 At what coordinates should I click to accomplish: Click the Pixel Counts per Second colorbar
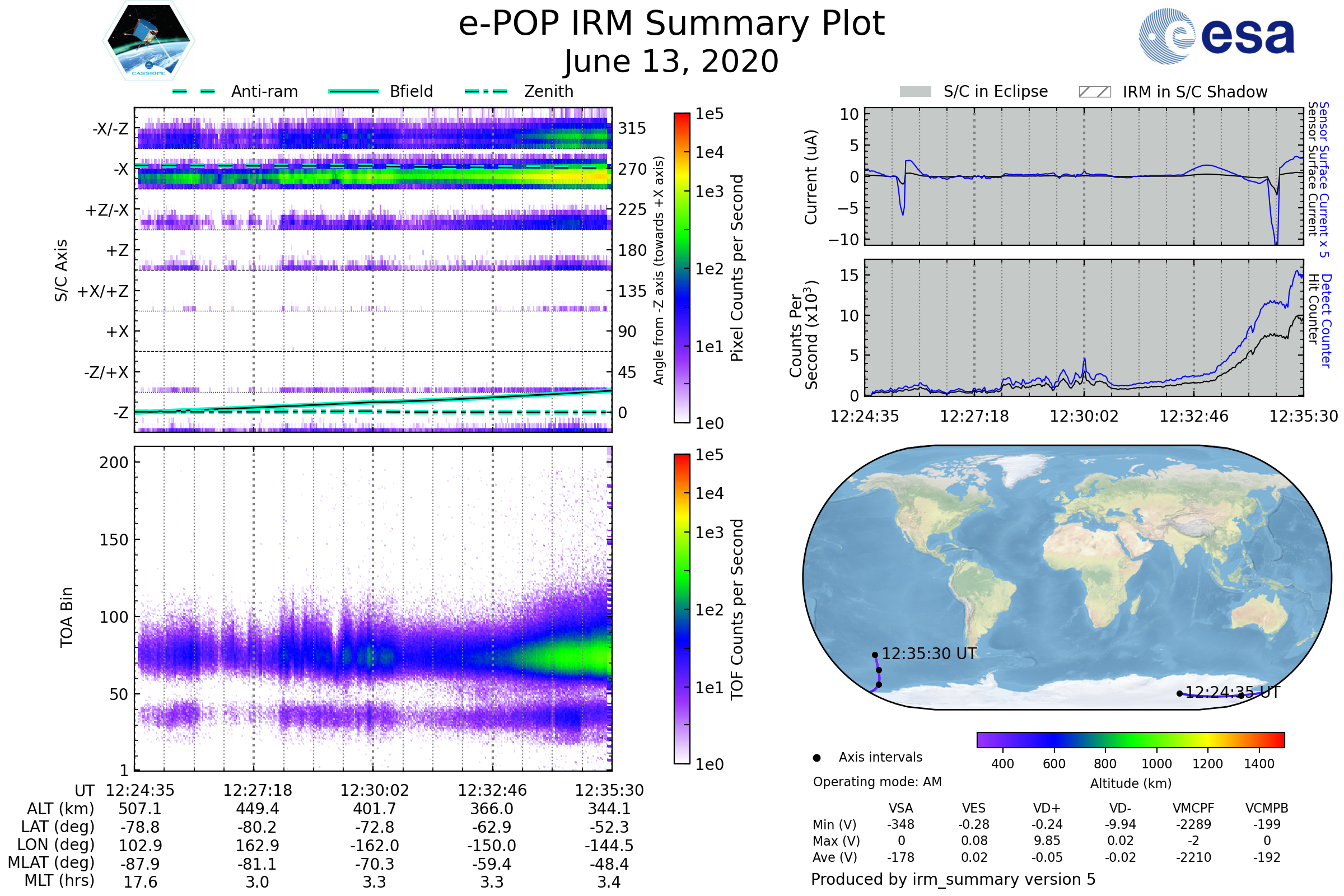click(682, 268)
